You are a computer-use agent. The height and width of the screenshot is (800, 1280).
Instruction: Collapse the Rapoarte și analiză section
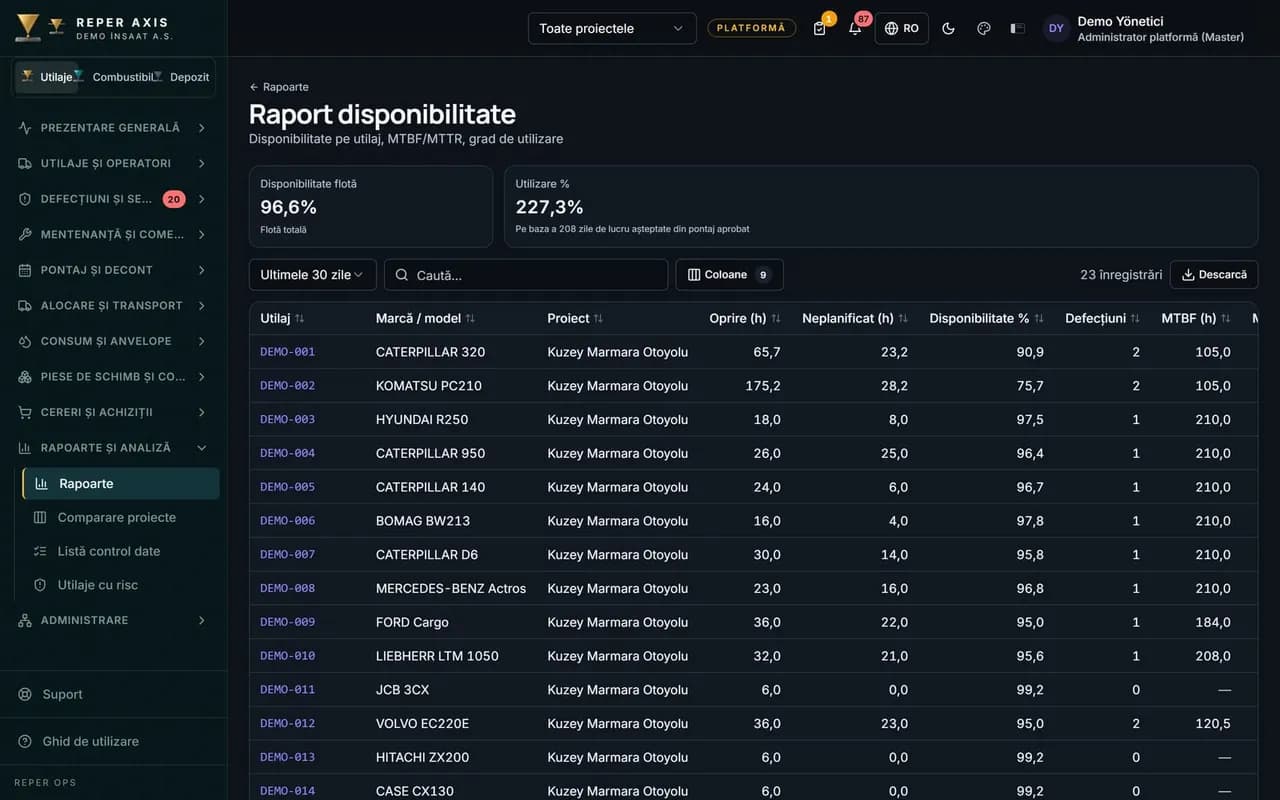coord(113,448)
